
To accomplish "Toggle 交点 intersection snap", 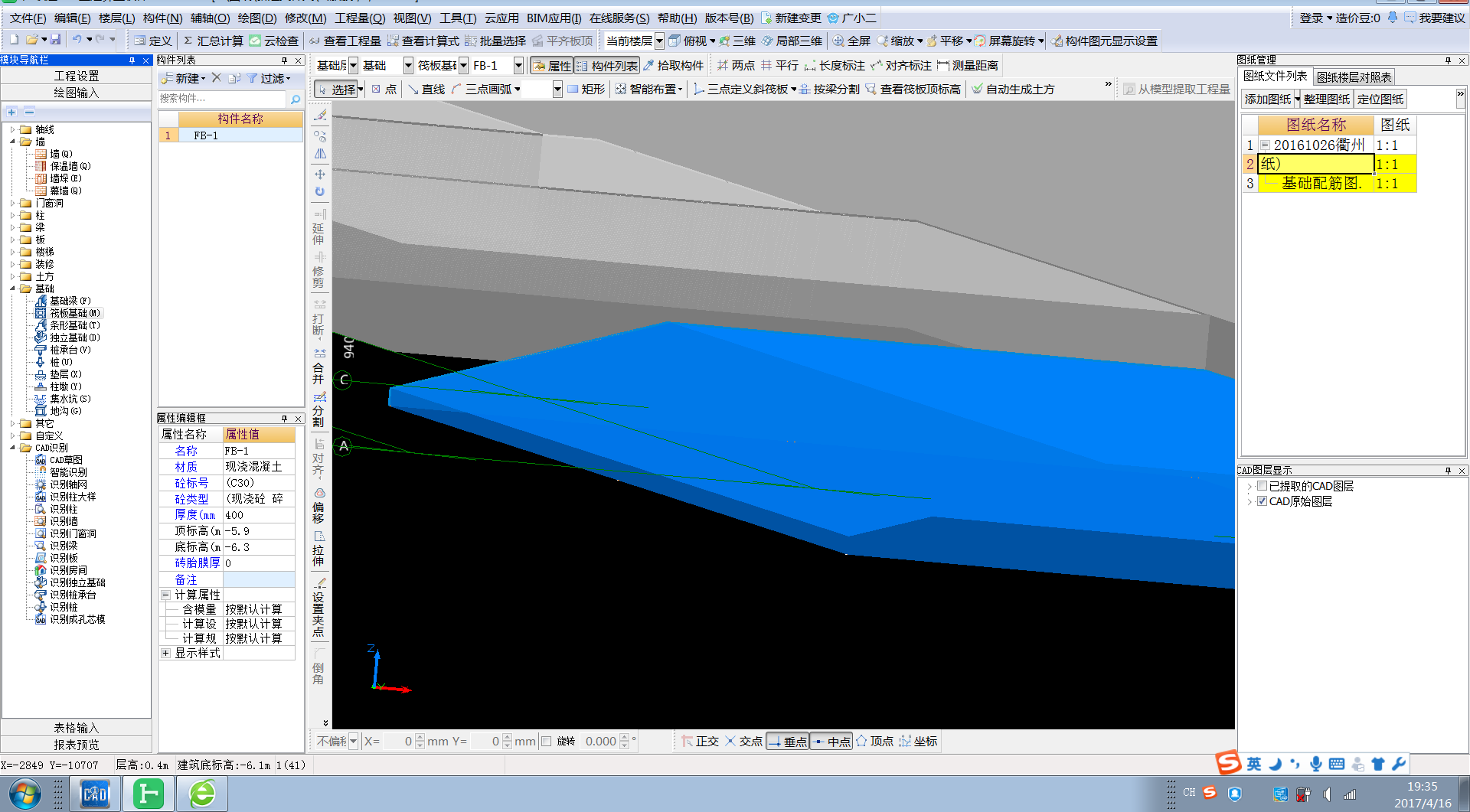I will pos(744,741).
